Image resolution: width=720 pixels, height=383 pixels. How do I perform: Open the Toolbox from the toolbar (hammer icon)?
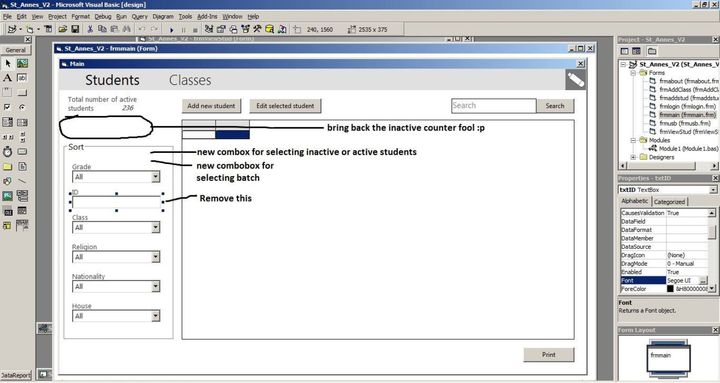257,29
